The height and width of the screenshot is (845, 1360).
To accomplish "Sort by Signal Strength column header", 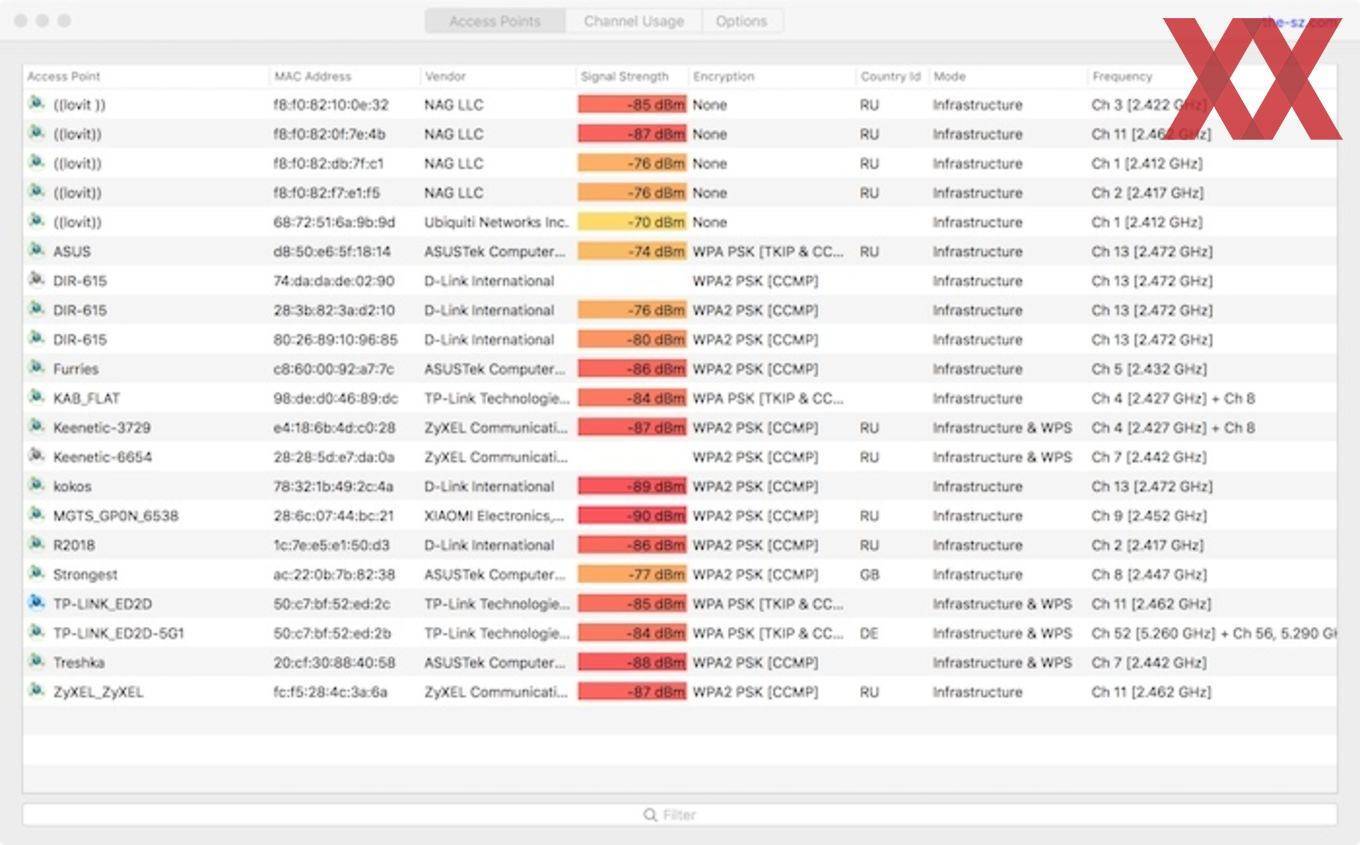I will [x=625, y=76].
